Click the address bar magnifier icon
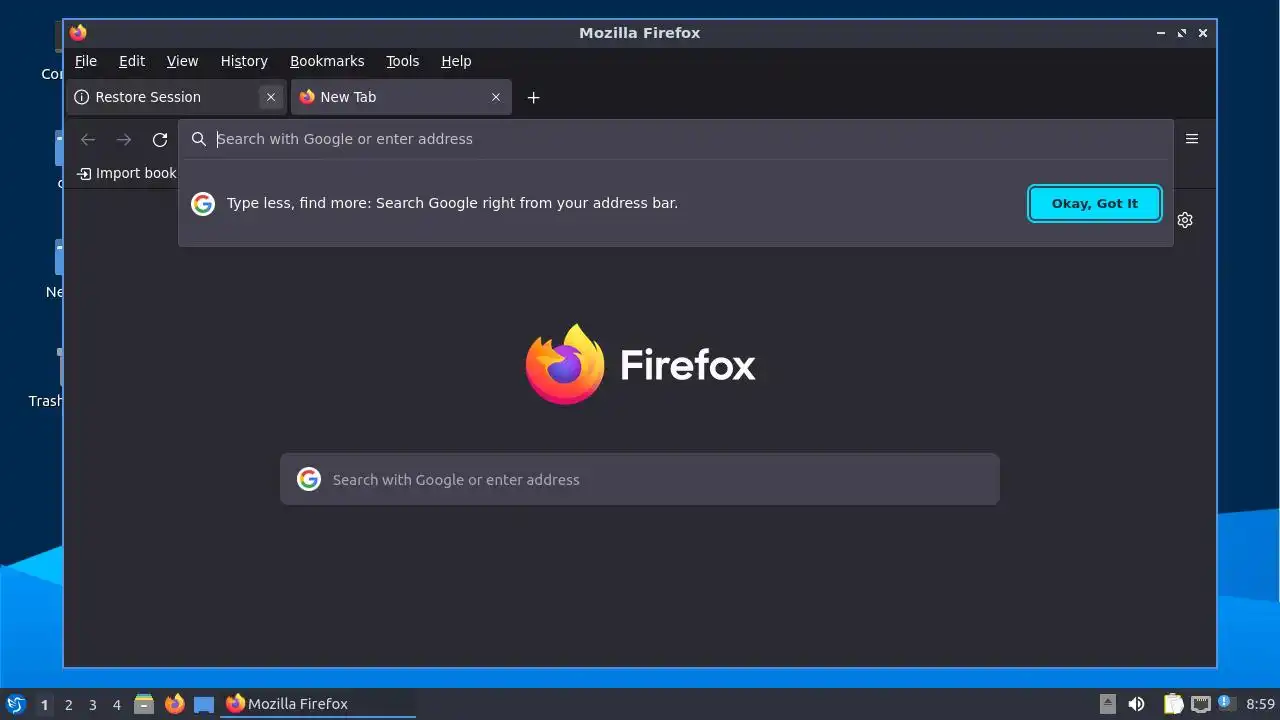This screenshot has height=720, width=1280. [x=199, y=139]
